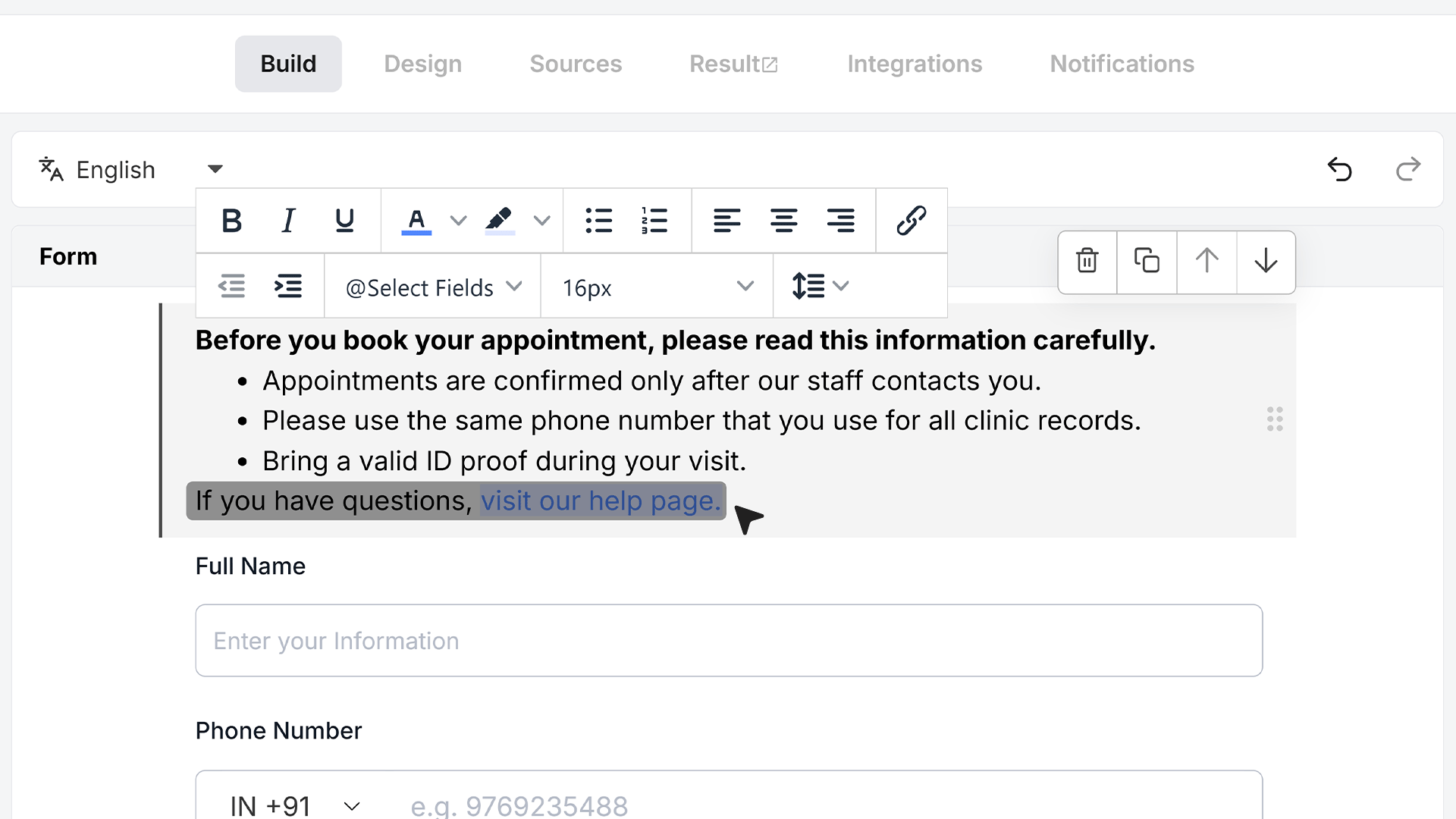Viewport: 1456px width, 819px height.
Task: Go to the Integrations tab
Action: pyautogui.click(x=915, y=64)
